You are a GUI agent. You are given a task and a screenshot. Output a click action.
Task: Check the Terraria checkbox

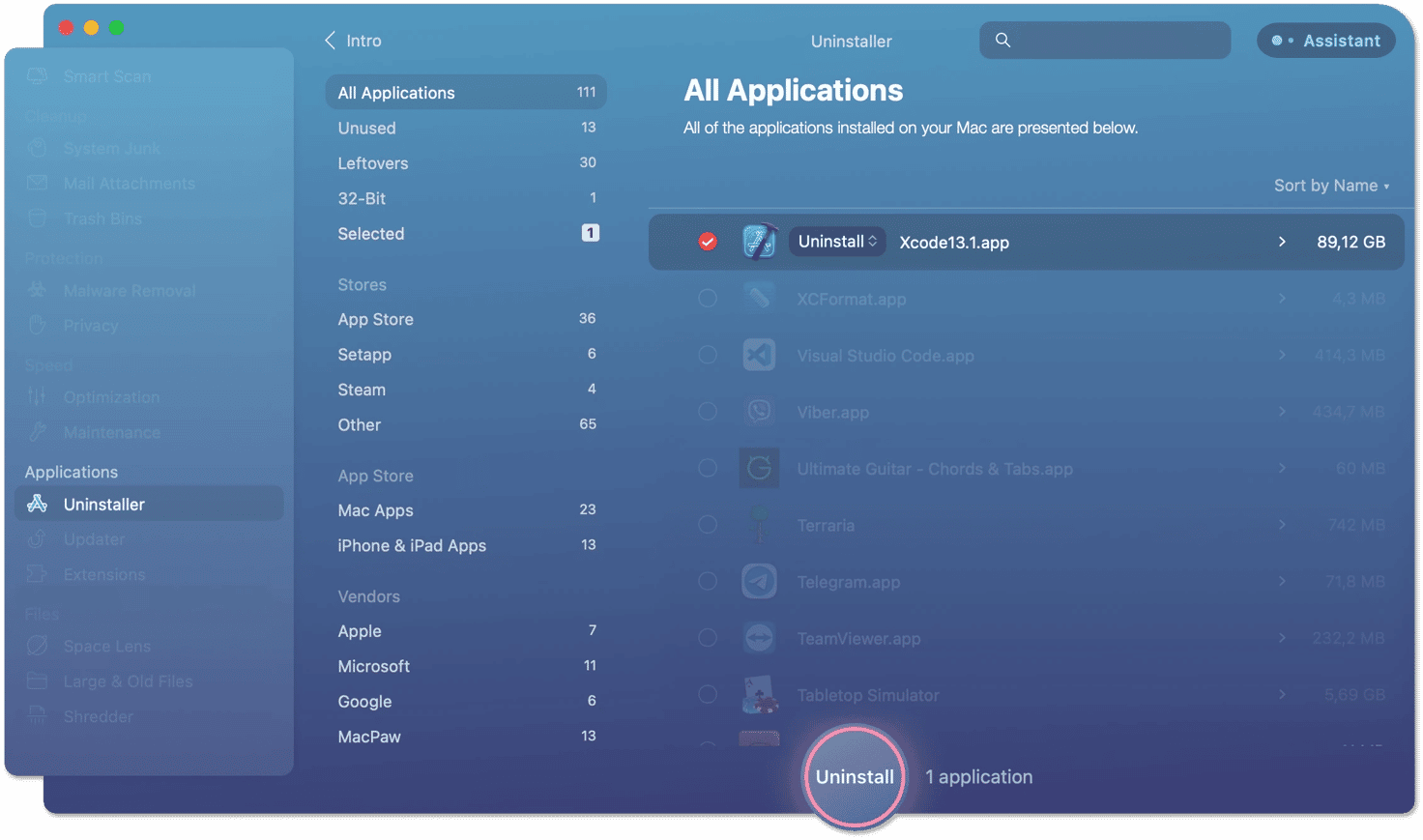[708, 525]
